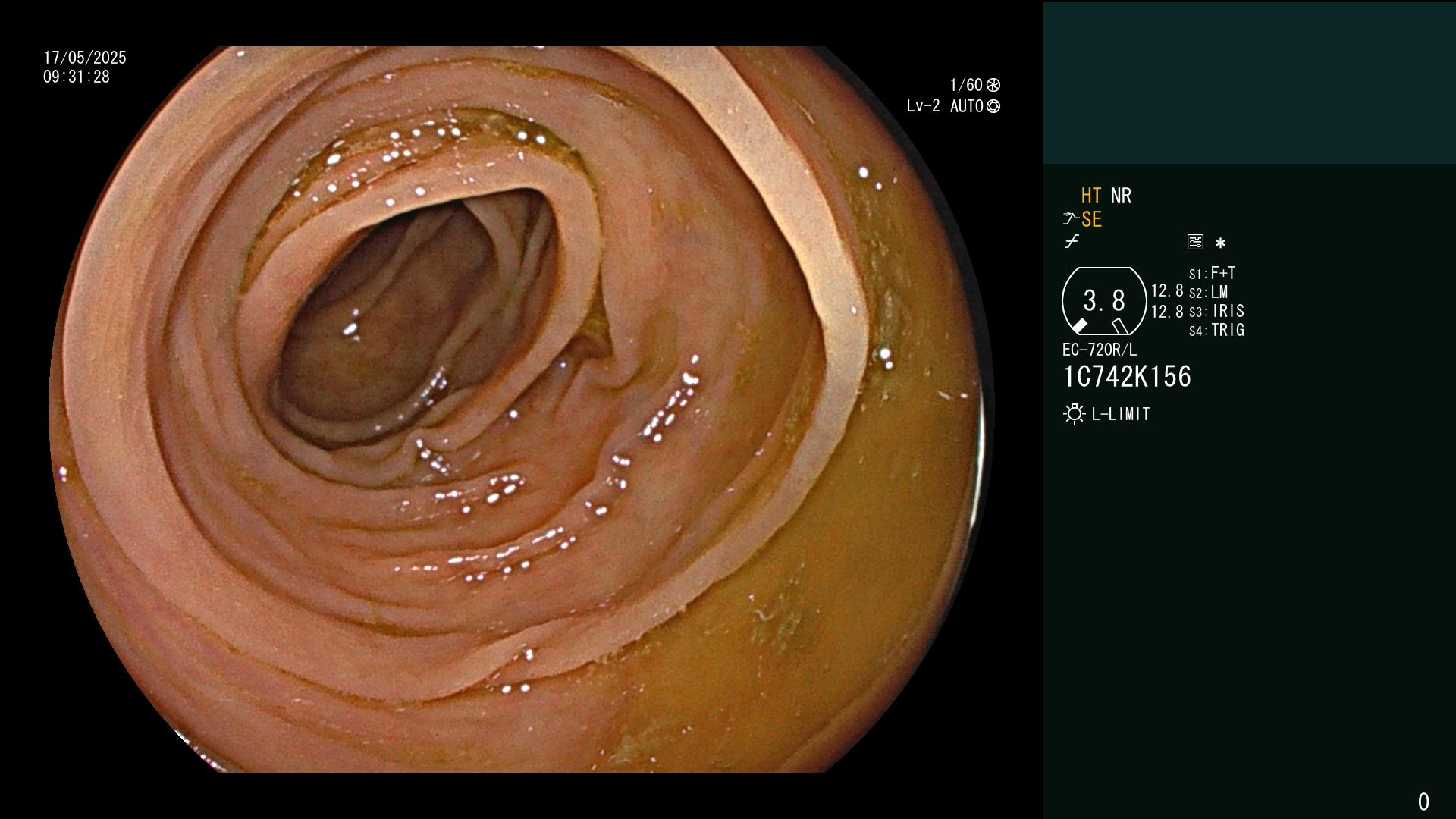Click the S1: F+T switch assignment
Viewport: 1456px width, 819px height.
[x=1212, y=273]
